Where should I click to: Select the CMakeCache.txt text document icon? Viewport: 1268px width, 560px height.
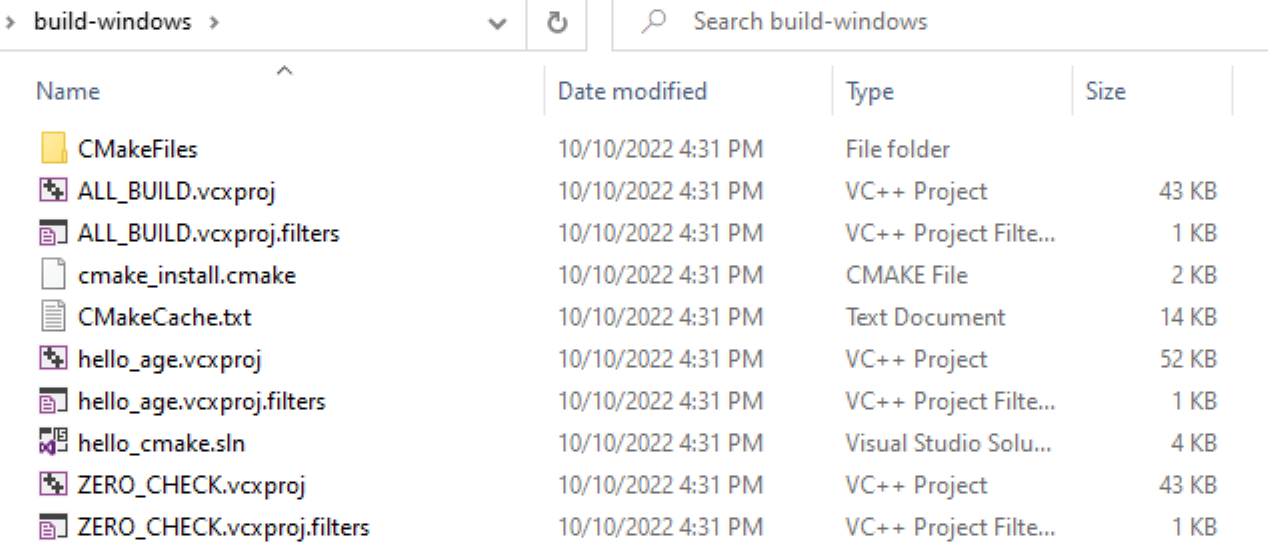(54, 317)
